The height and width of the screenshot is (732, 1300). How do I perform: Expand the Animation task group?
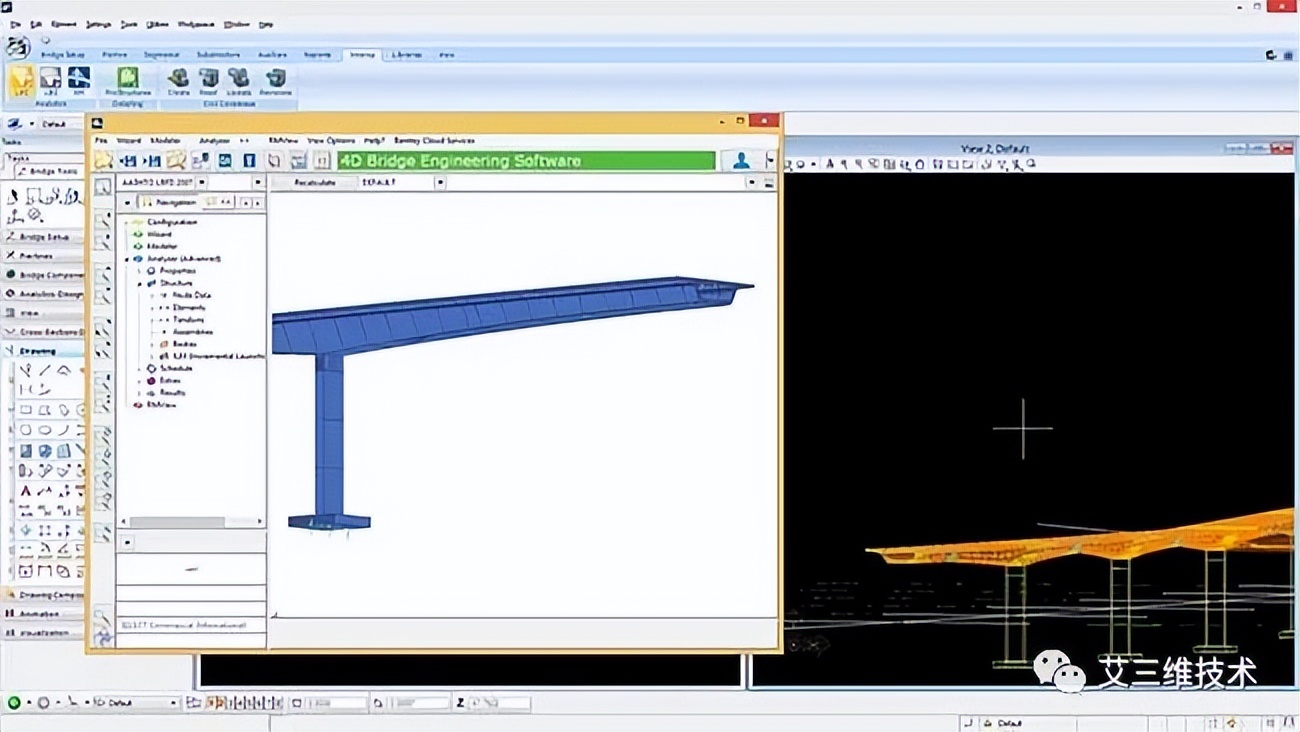click(x=40, y=613)
